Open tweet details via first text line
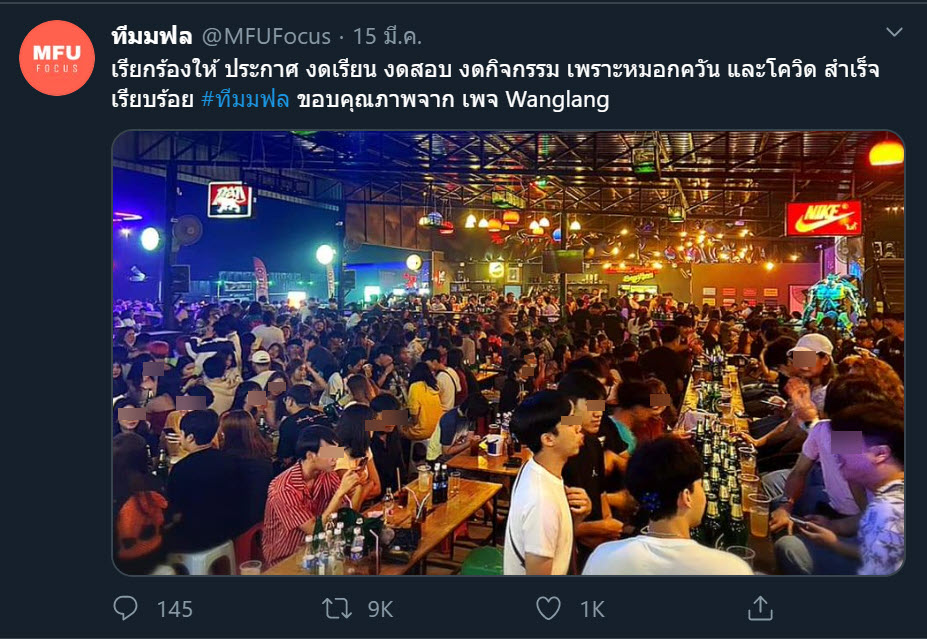The width and height of the screenshot is (927, 639). click(495, 70)
